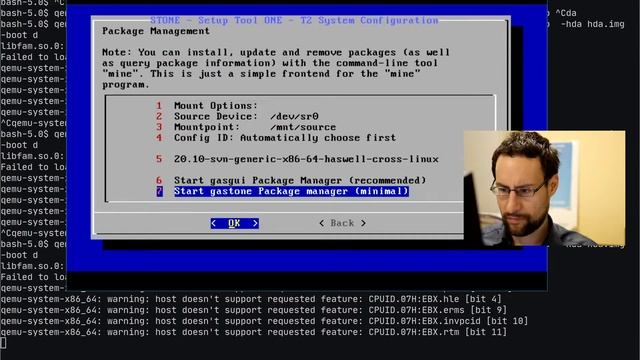Click the EBX.invpcid bit 10 warning line
The image size is (640, 360).
[x=264, y=321]
